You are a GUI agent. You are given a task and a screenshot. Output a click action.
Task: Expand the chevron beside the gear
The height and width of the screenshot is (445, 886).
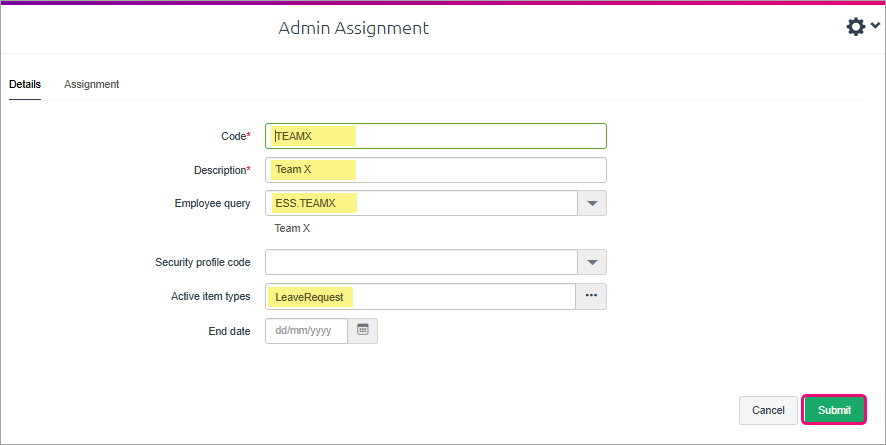tap(875, 26)
